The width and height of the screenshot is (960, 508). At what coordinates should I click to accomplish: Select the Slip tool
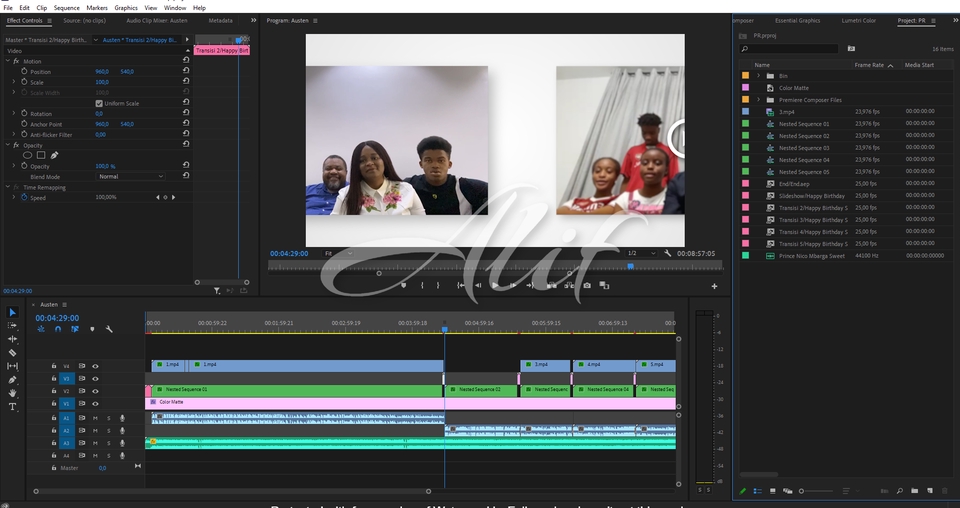coord(12,366)
